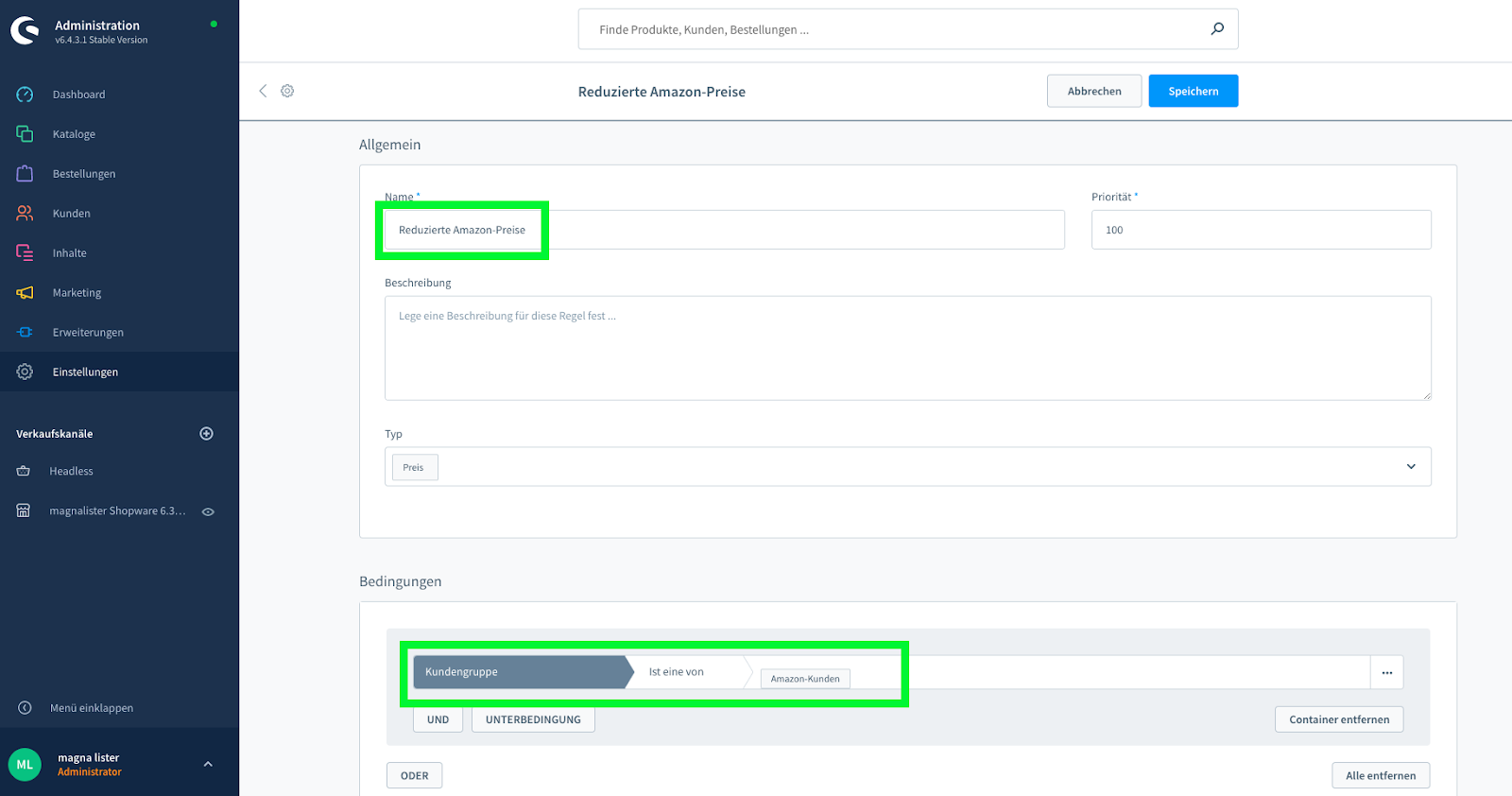Click the 'Reduzierte Amazon-Preise' page title
Viewport: 1512px width, 796px height.
click(661, 92)
